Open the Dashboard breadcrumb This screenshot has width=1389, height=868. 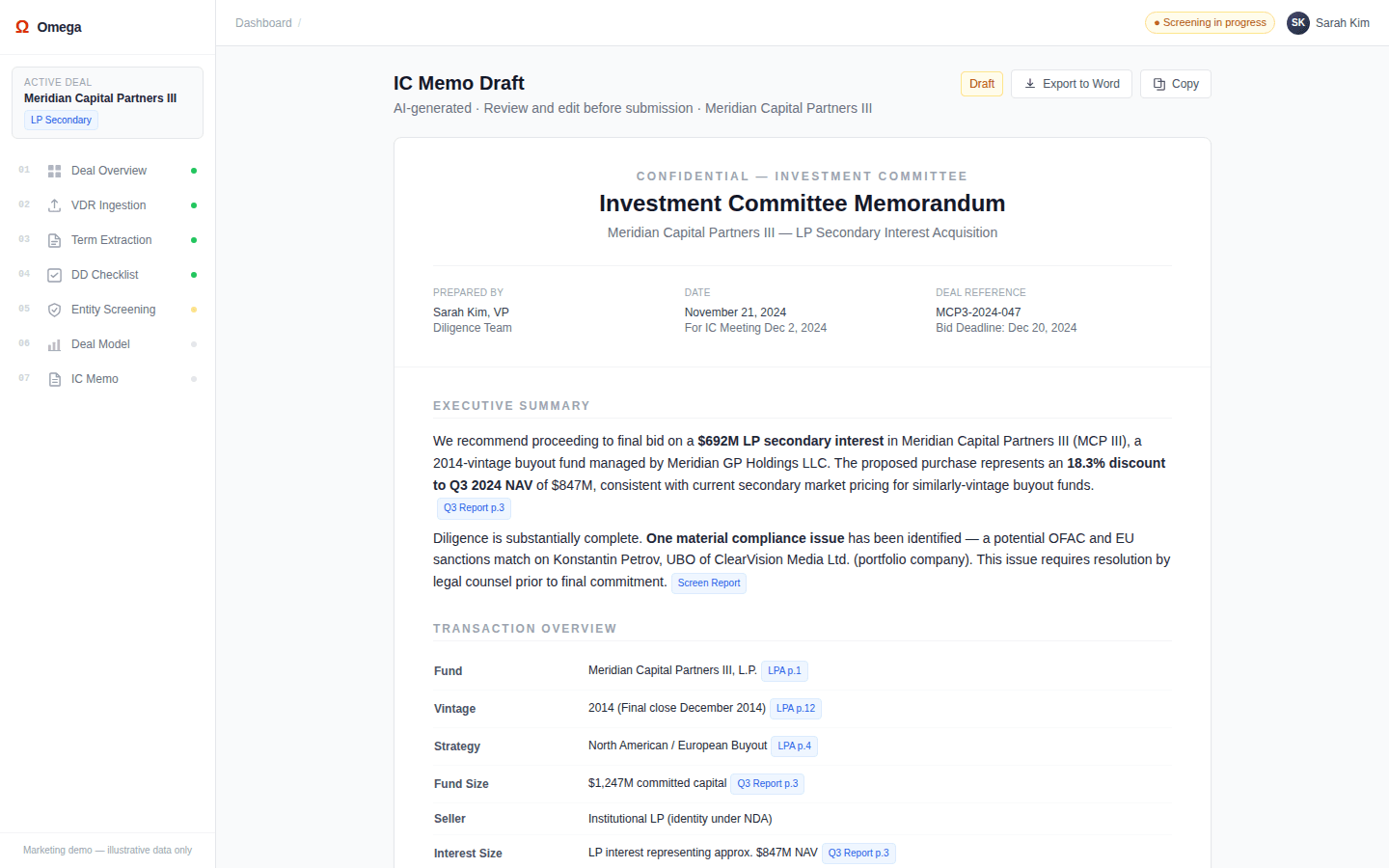263,22
